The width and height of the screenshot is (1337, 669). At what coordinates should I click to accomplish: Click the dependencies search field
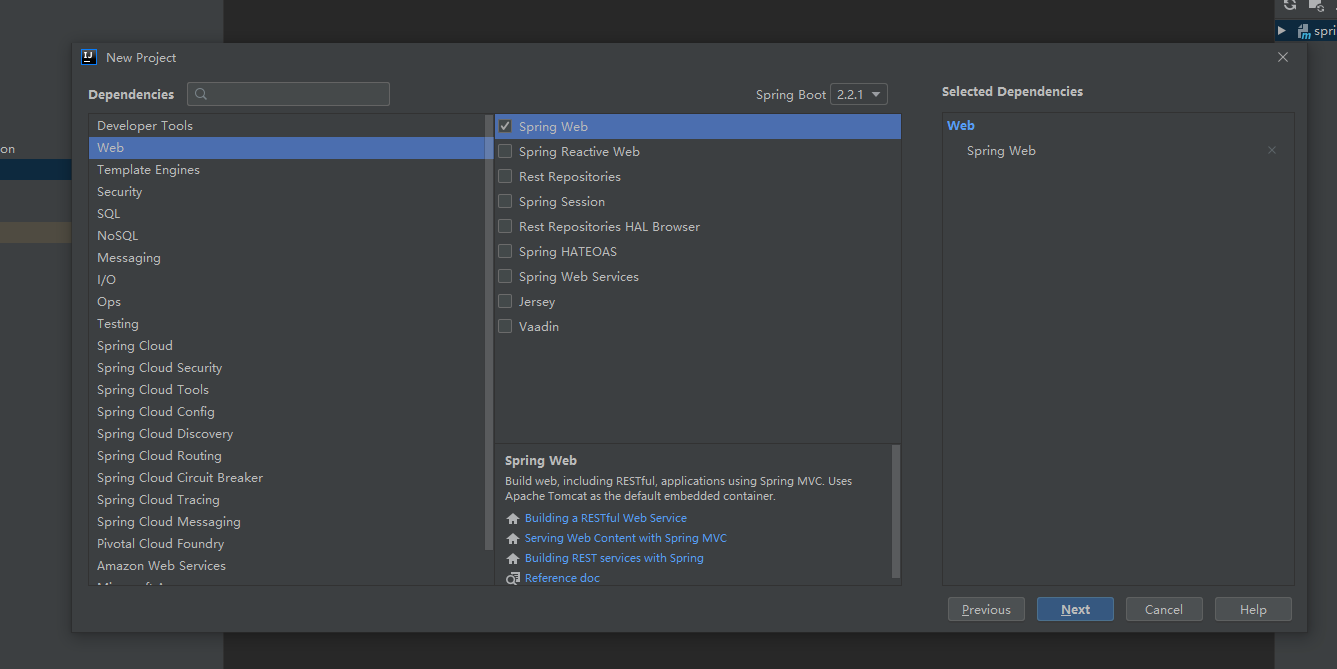[288, 94]
